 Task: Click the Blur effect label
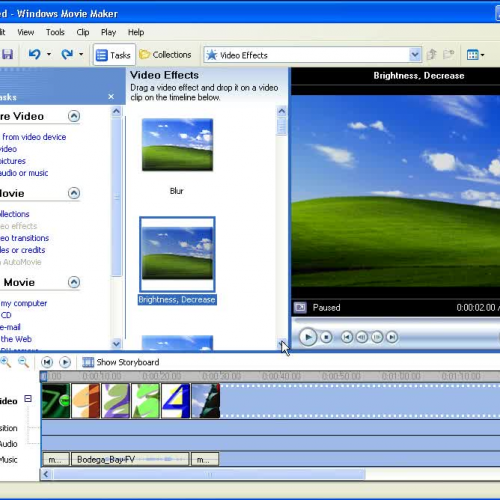[177, 191]
